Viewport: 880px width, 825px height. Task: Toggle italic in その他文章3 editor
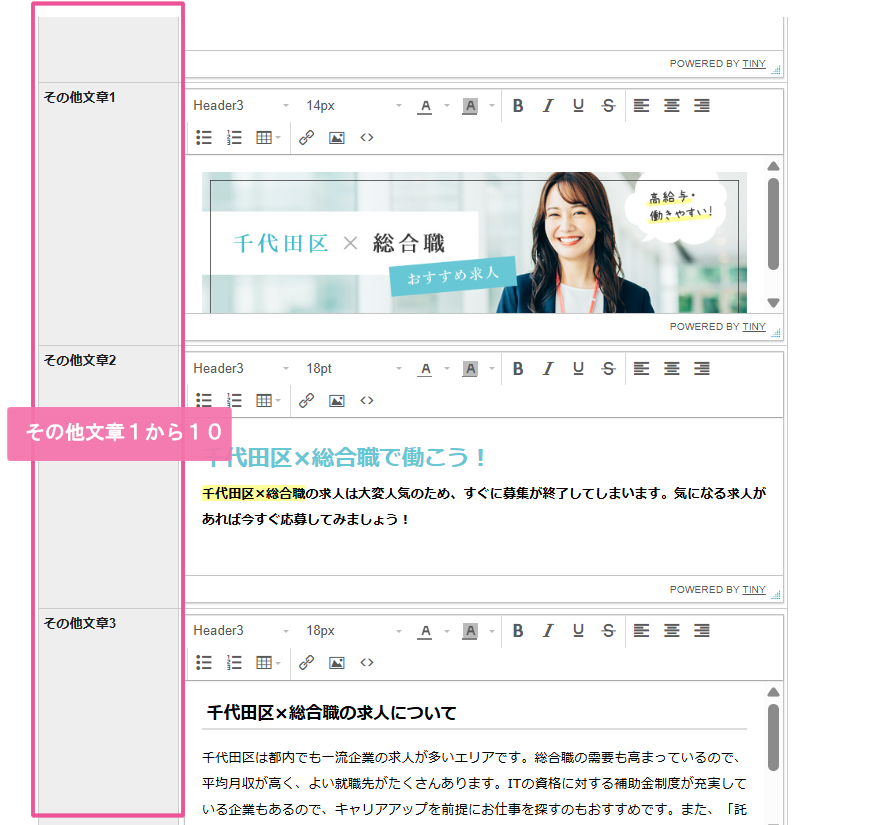tap(548, 631)
